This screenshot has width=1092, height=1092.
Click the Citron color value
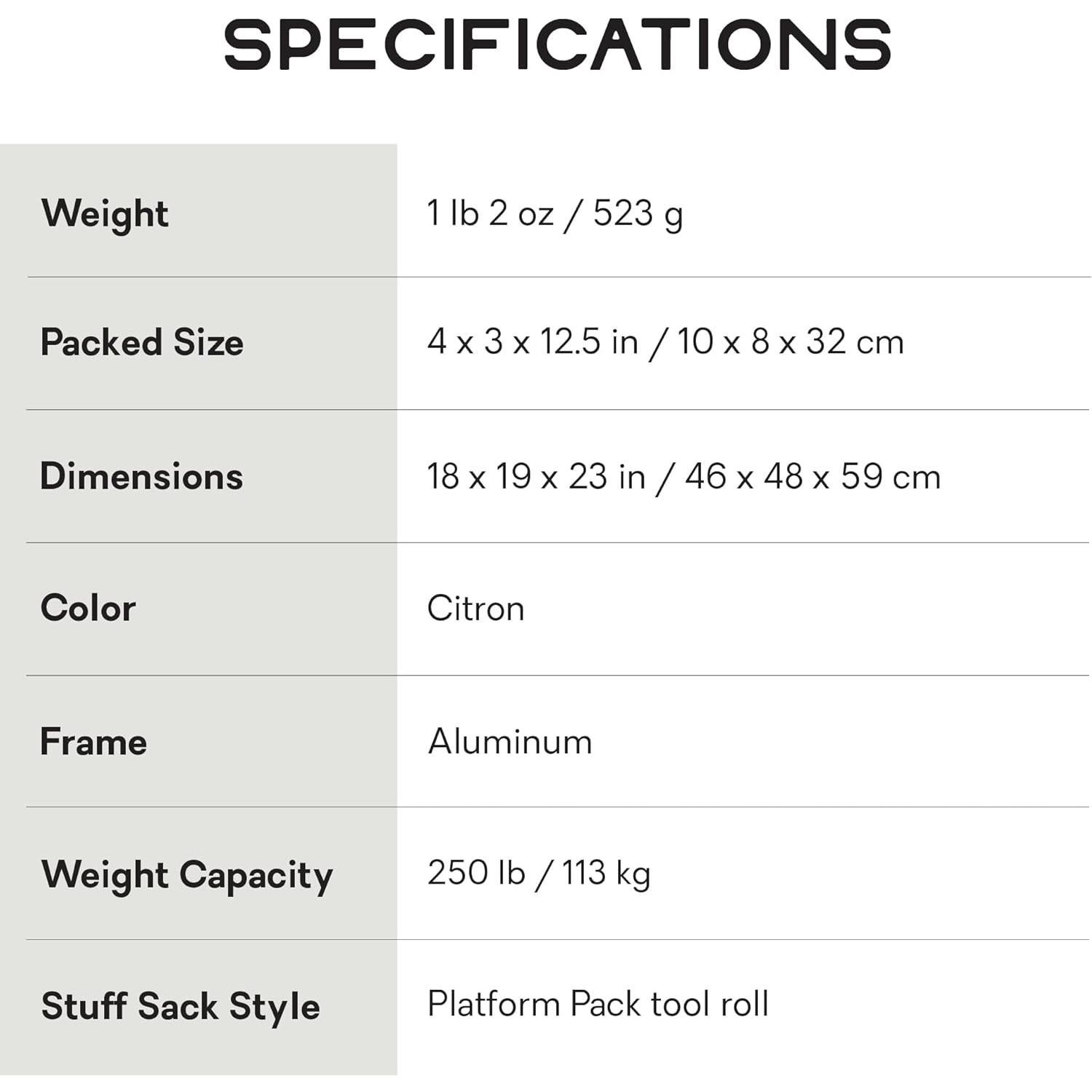(475, 609)
